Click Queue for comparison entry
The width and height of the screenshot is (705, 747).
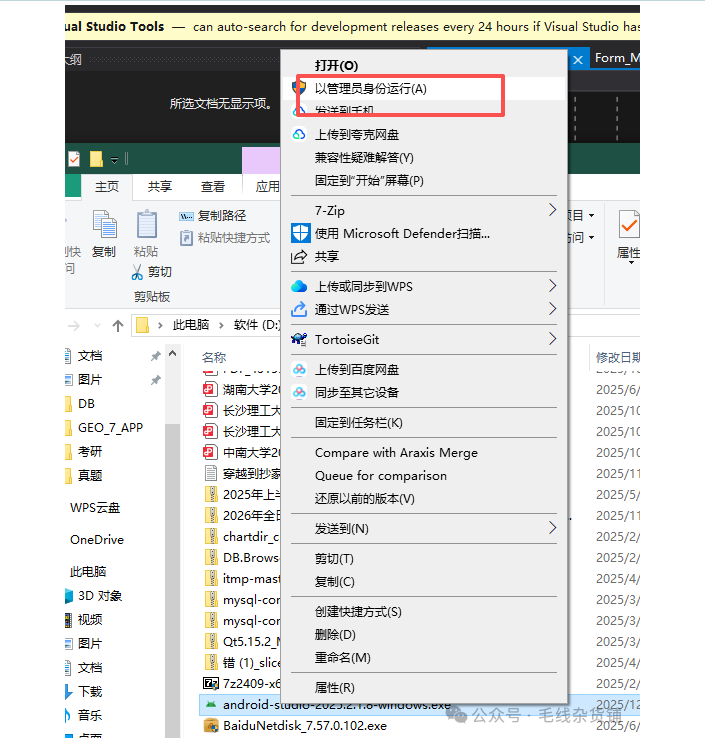coord(381,475)
